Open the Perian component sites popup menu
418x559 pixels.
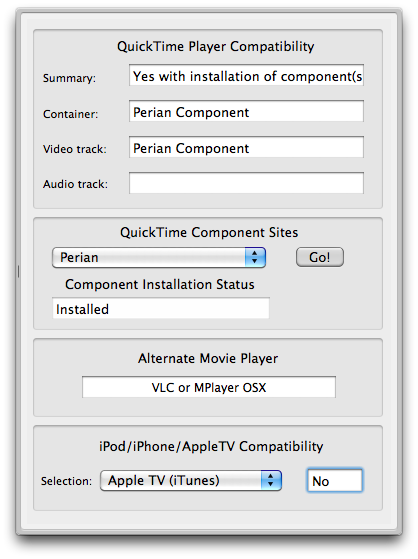point(159,257)
